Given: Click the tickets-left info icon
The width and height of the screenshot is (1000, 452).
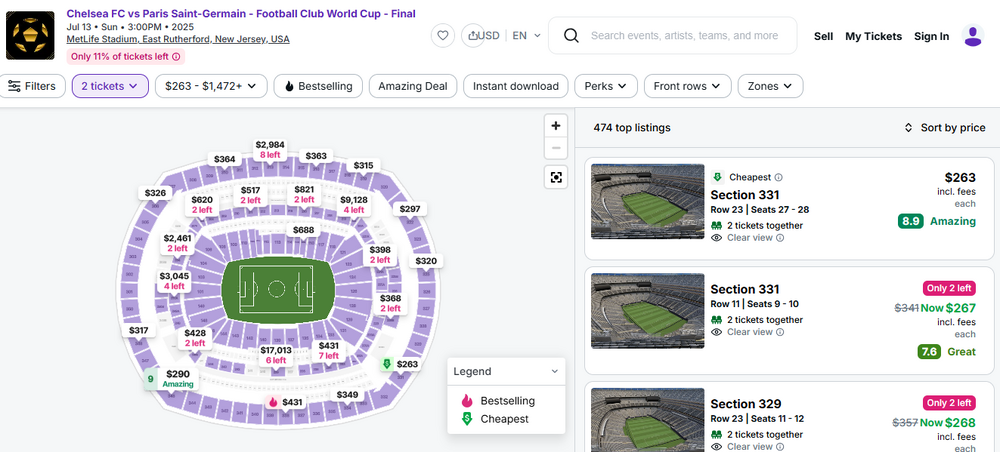Looking at the screenshot, I should 177,57.
